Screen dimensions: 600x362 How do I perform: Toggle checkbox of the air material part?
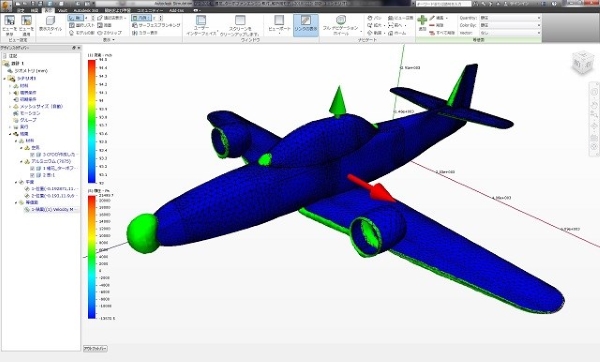(33, 155)
